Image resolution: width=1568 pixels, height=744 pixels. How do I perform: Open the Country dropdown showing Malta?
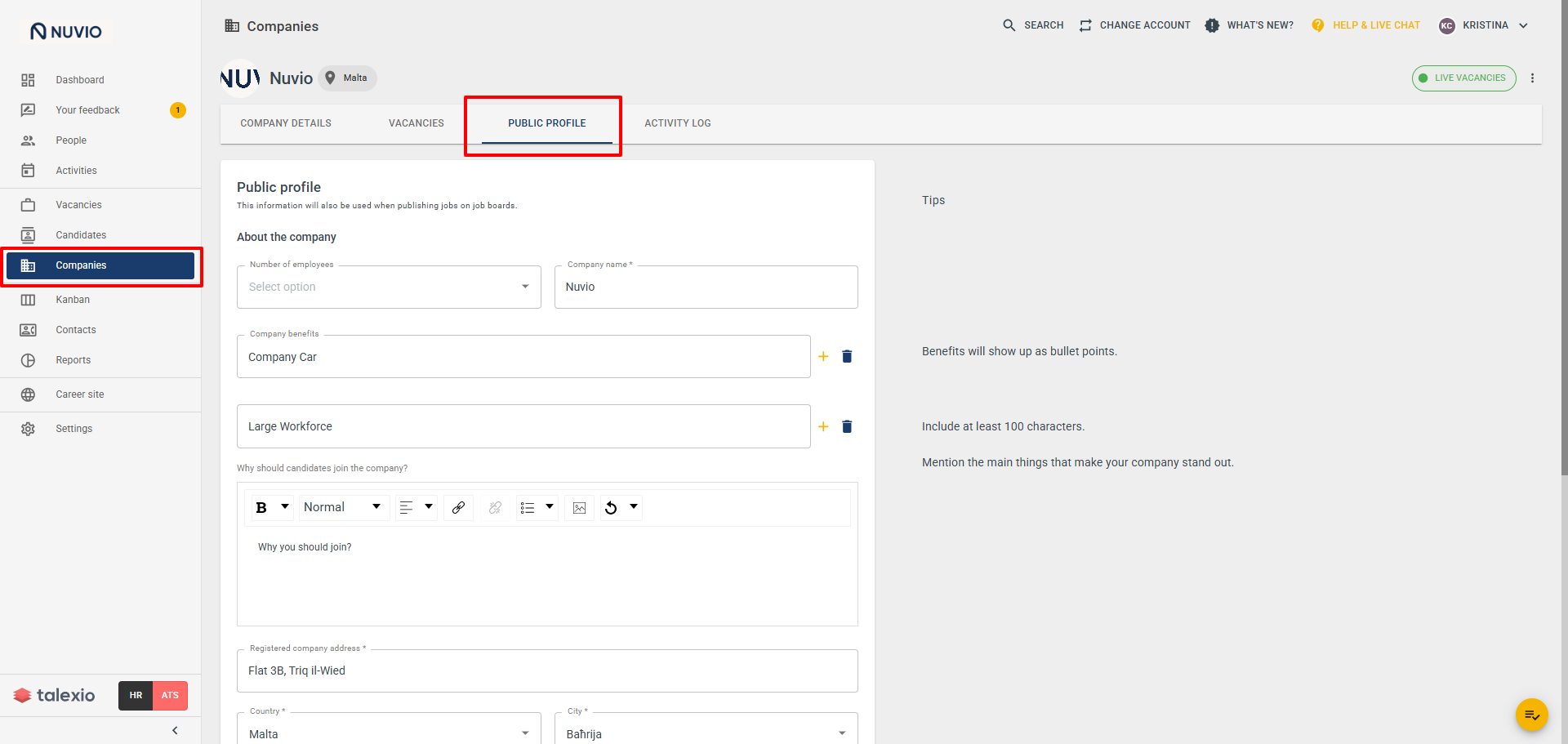click(x=389, y=733)
